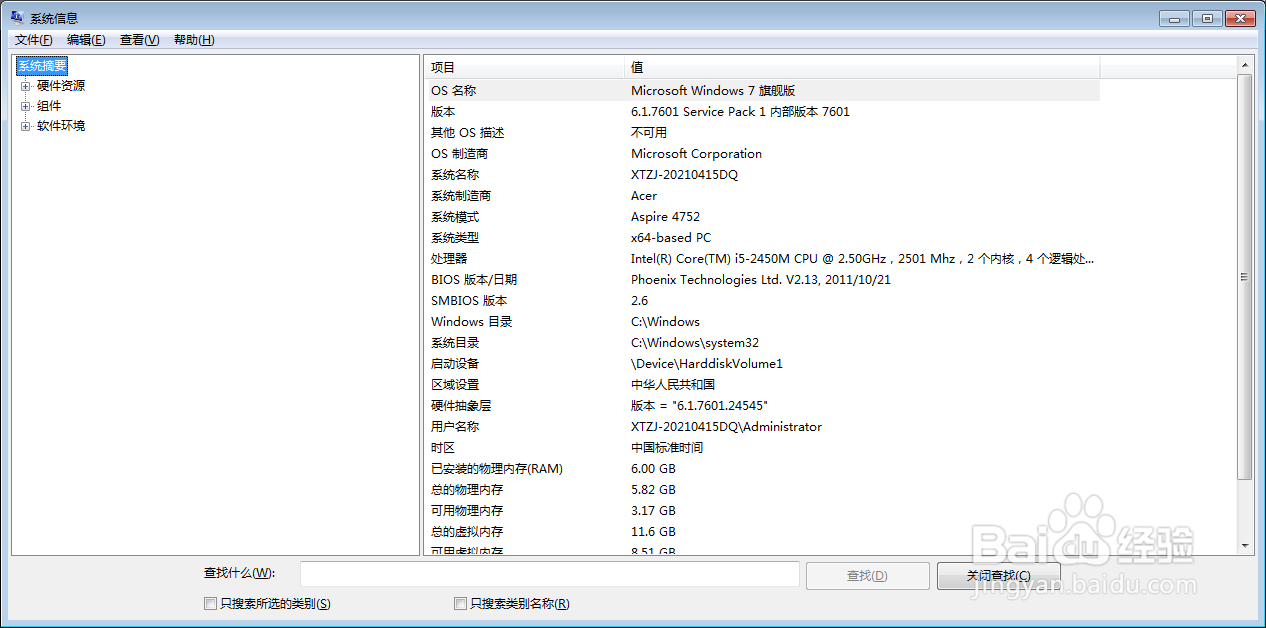The width and height of the screenshot is (1266, 628).
Task: Select the SMBIOS 版本 row
Action: pyautogui.click(x=762, y=301)
